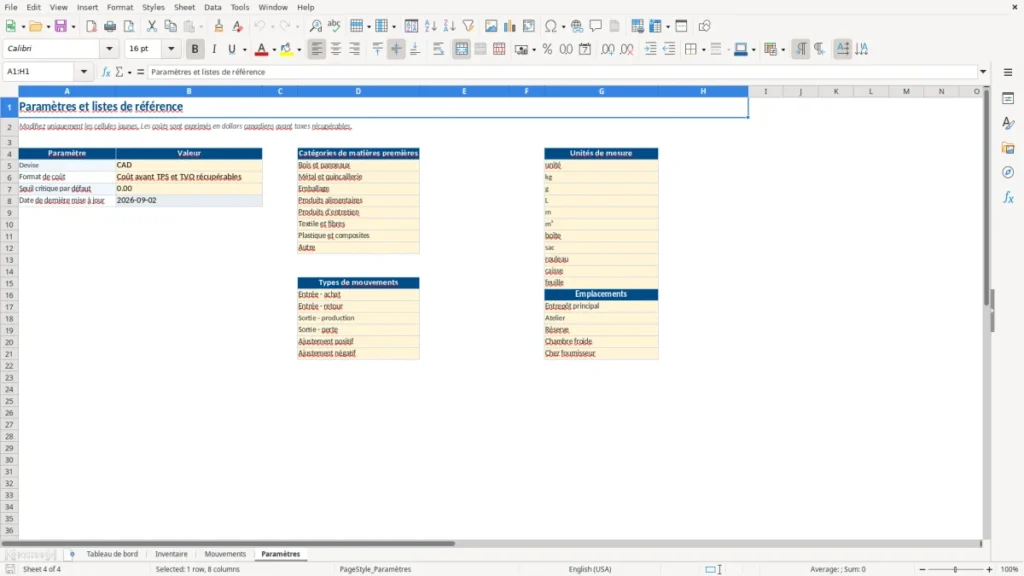
Task: Toggle Bold formatting
Action: point(195,49)
